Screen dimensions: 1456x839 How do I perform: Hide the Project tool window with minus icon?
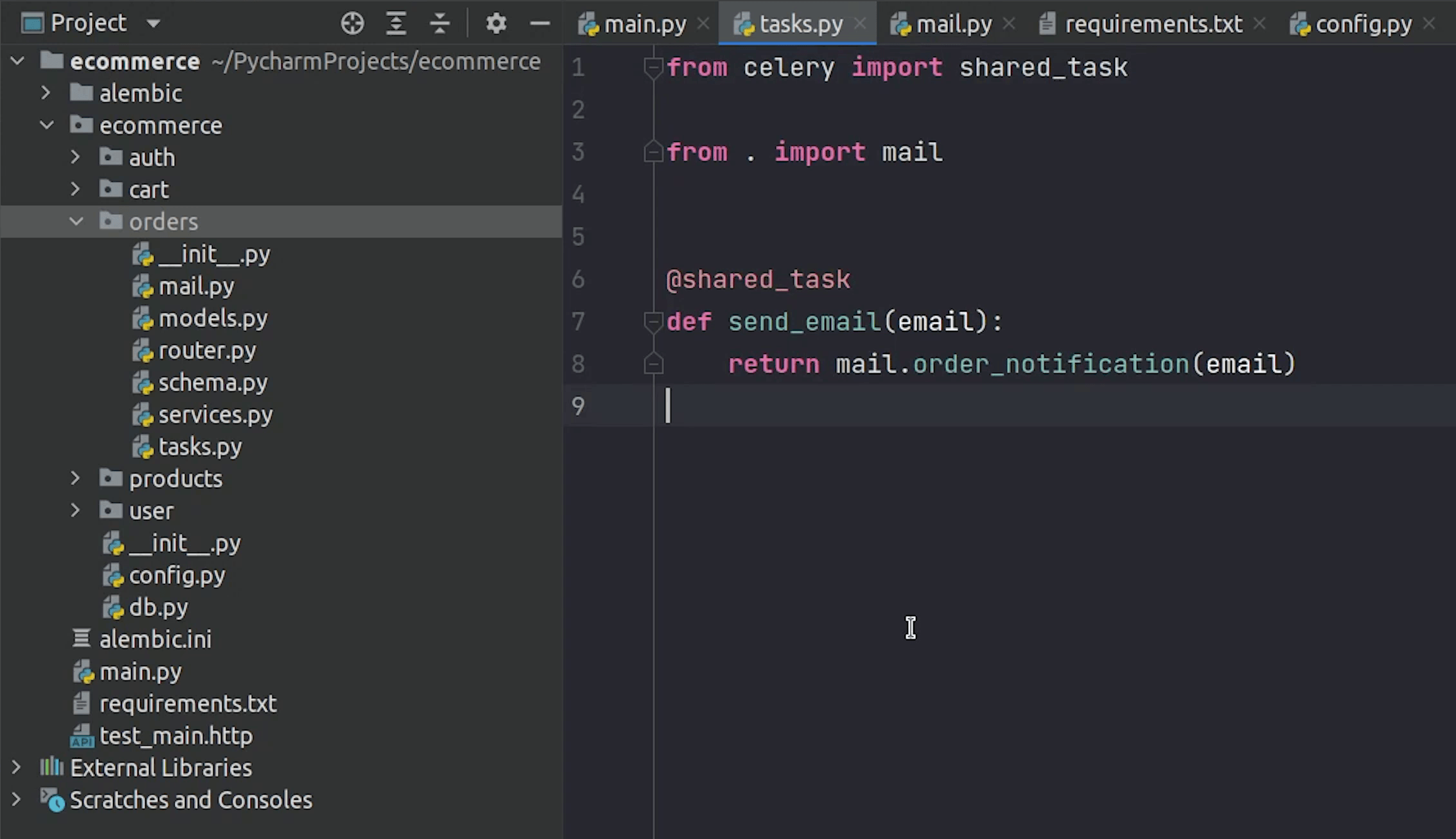539,23
